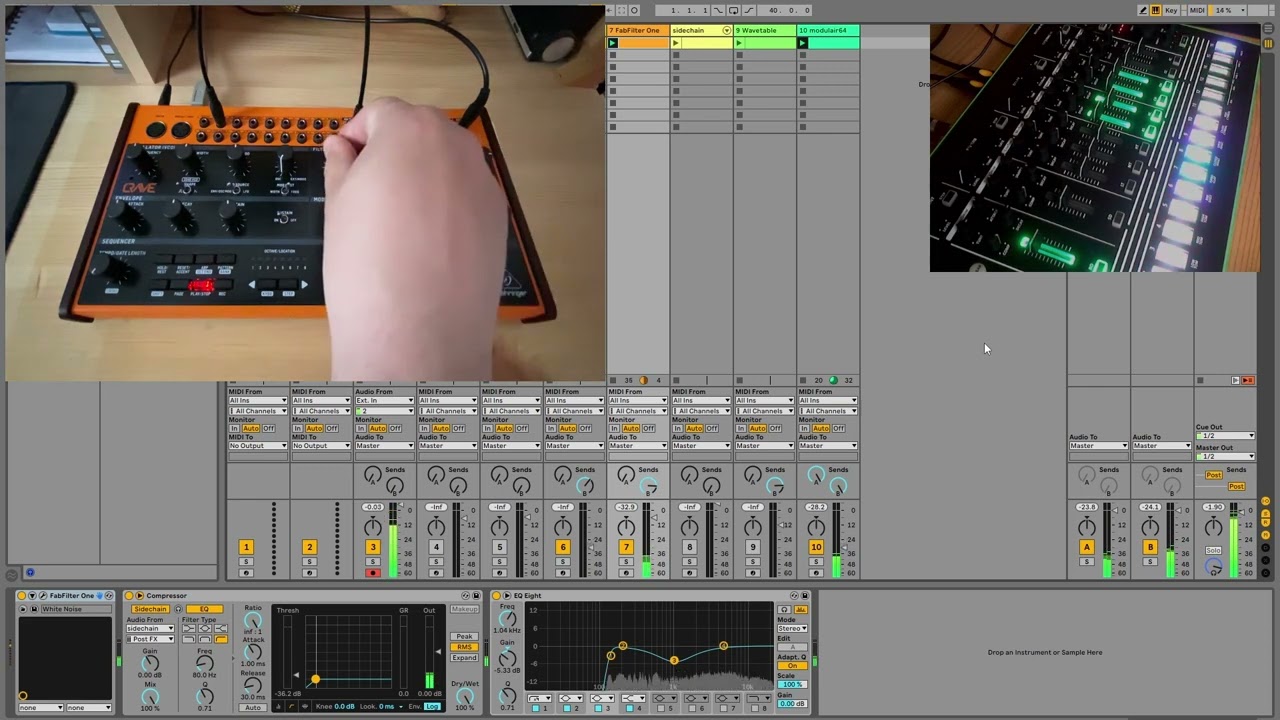Toggle the loop switch in the transport
Screen dimensions: 1280x720
click(733, 10)
